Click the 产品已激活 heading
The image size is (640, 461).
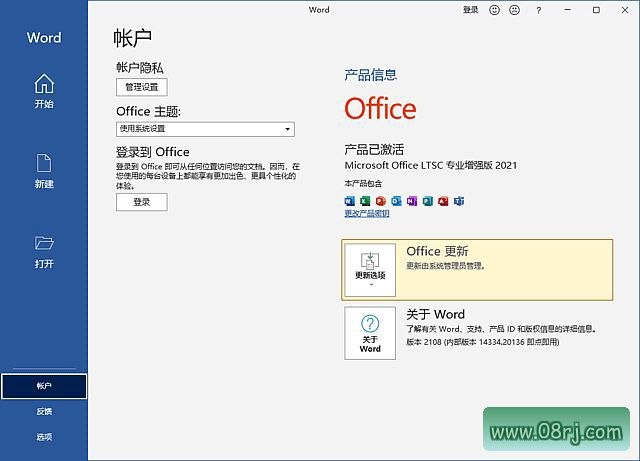coord(374,150)
